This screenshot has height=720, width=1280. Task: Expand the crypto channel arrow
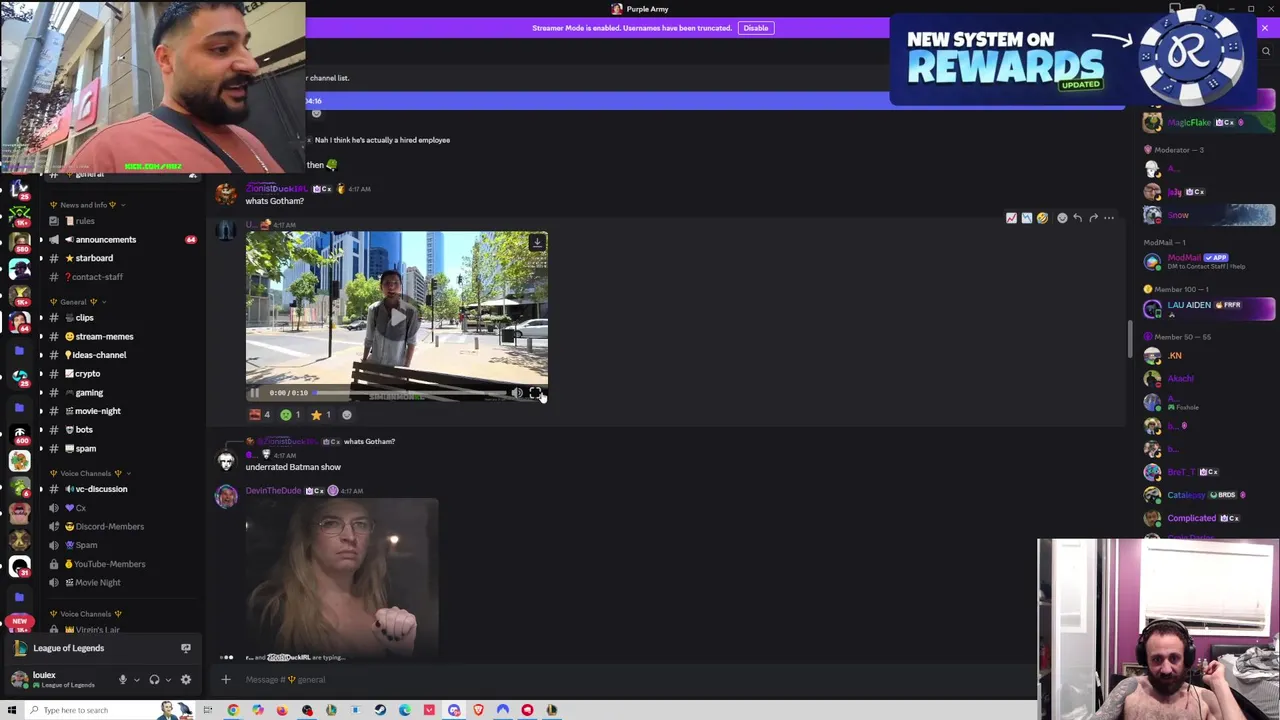[x=41, y=374]
